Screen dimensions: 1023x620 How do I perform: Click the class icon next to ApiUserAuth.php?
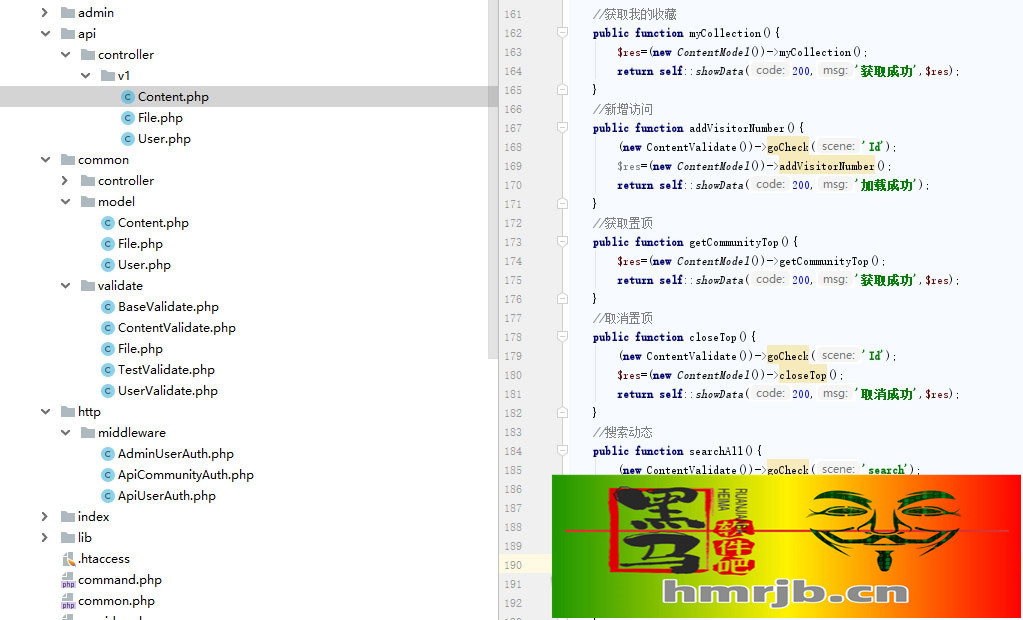pos(108,496)
